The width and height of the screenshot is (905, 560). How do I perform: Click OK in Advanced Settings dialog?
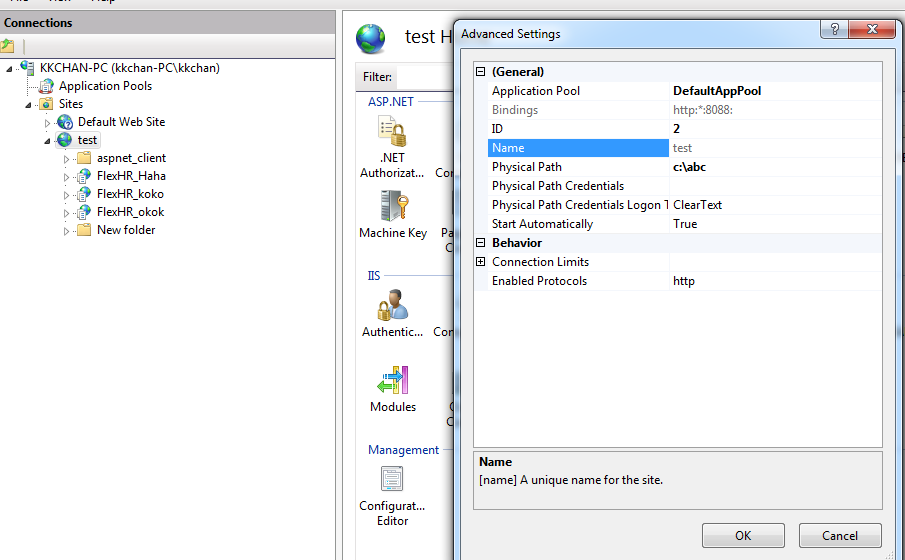pos(743,536)
